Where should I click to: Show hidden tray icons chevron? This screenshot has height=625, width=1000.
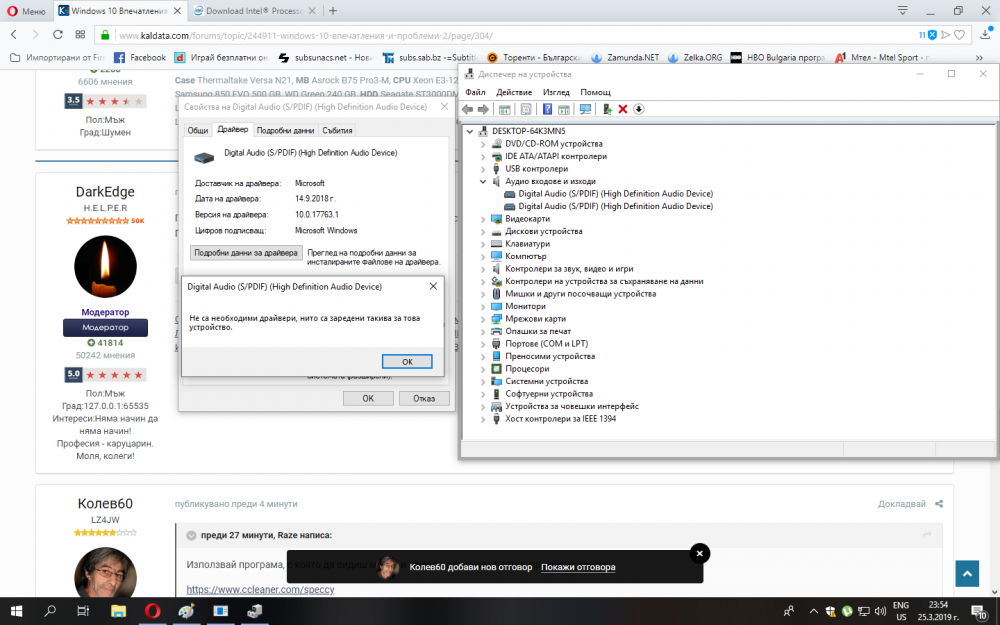click(813, 611)
